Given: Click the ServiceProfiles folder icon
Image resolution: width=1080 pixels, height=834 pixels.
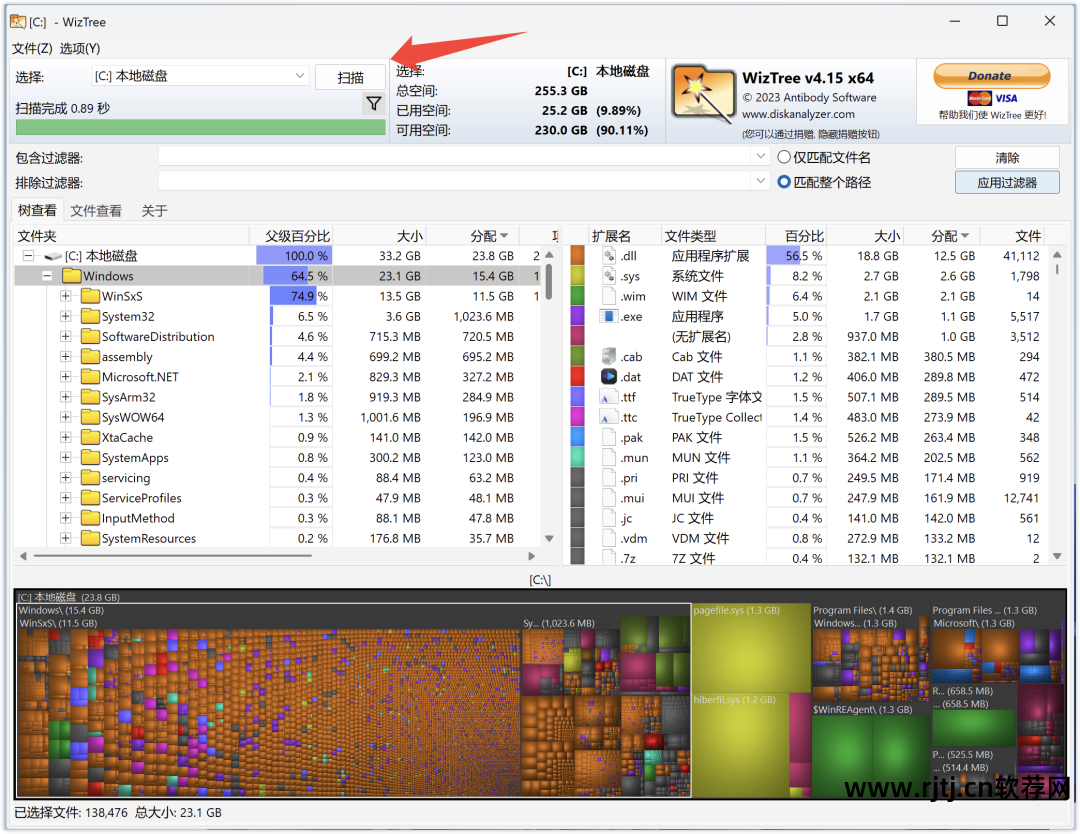Looking at the screenshot, I should 90,498.
